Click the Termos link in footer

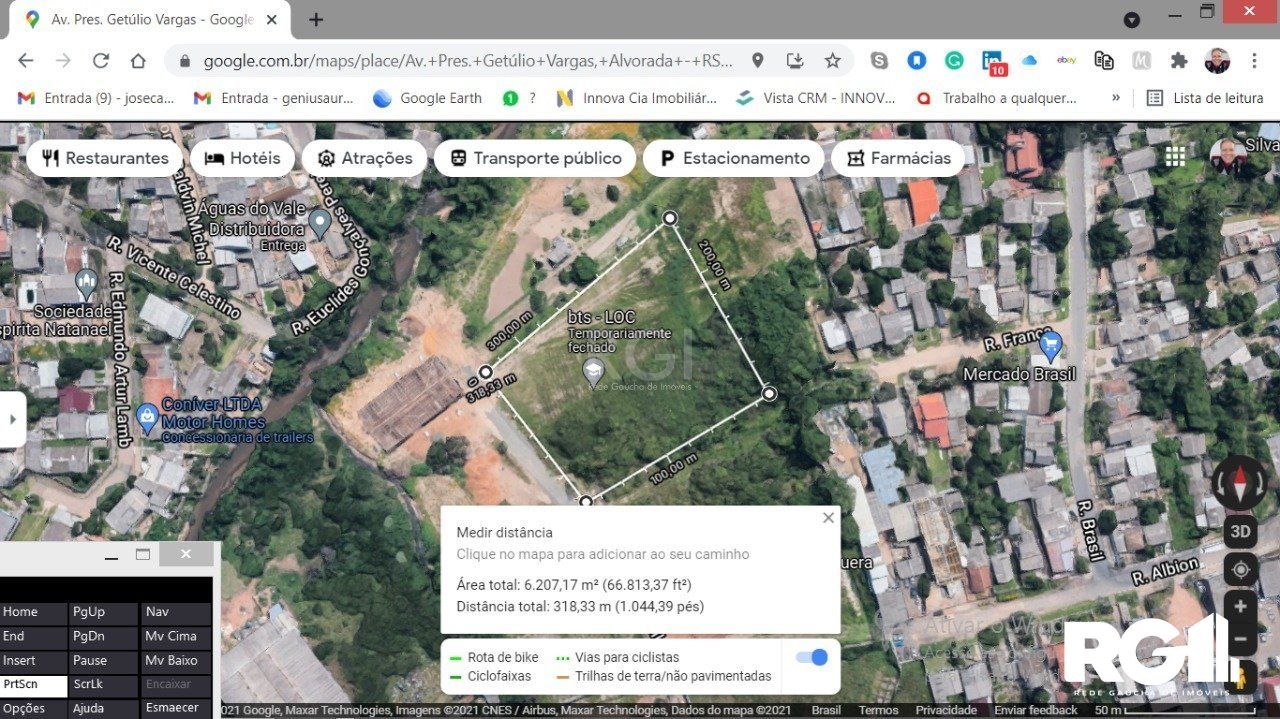(x=878, y=710)
